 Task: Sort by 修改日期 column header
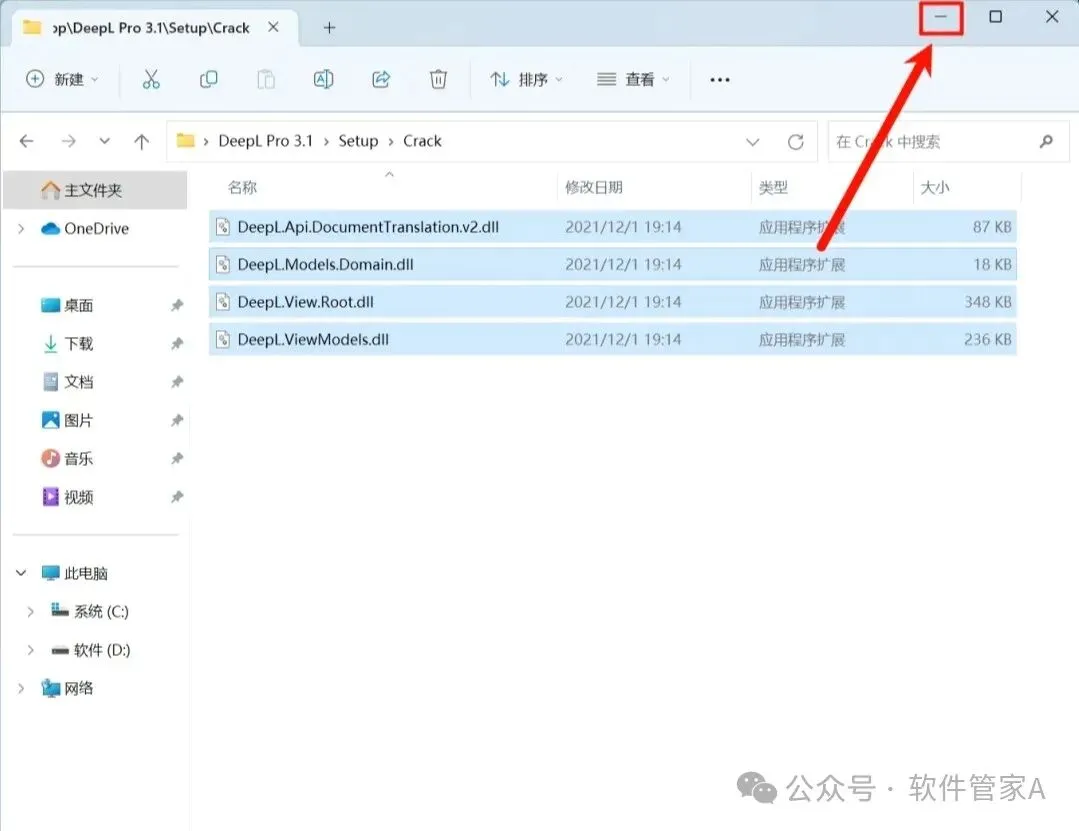[x=594, y=187]
